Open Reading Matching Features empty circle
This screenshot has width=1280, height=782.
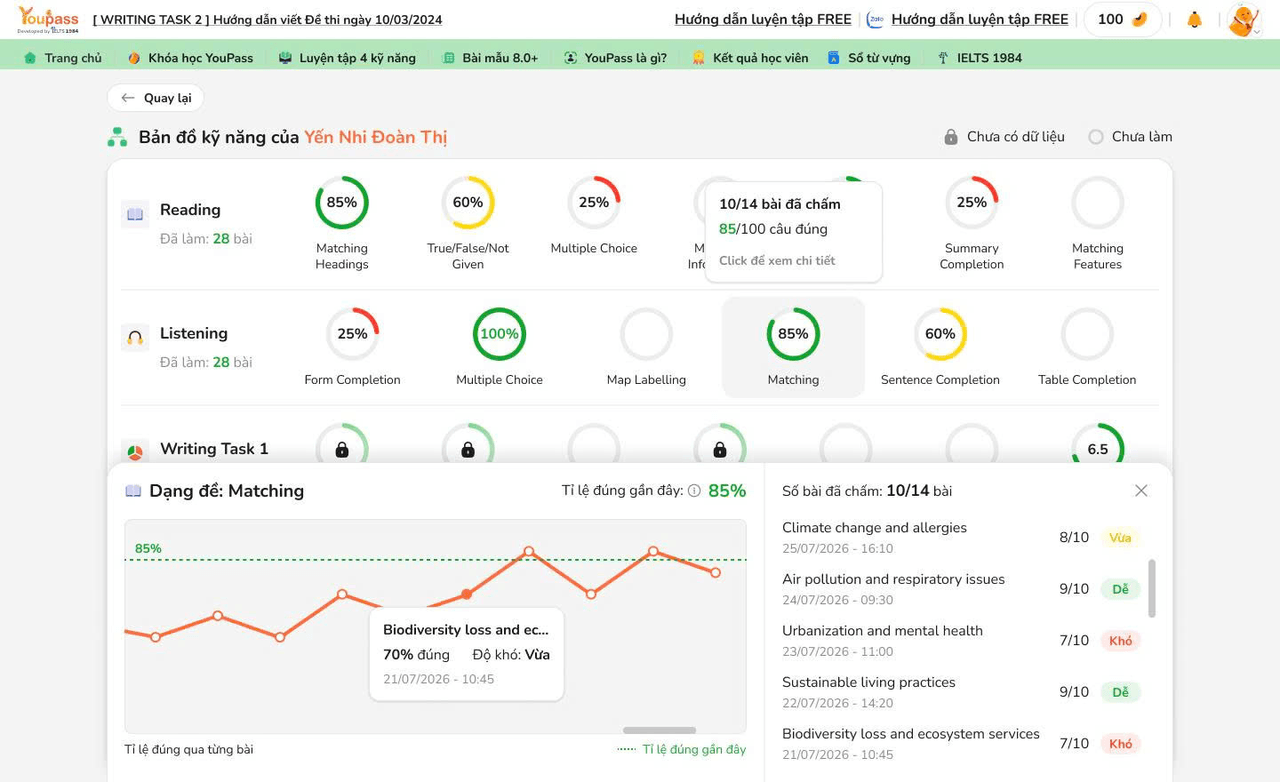[1098, 203]
